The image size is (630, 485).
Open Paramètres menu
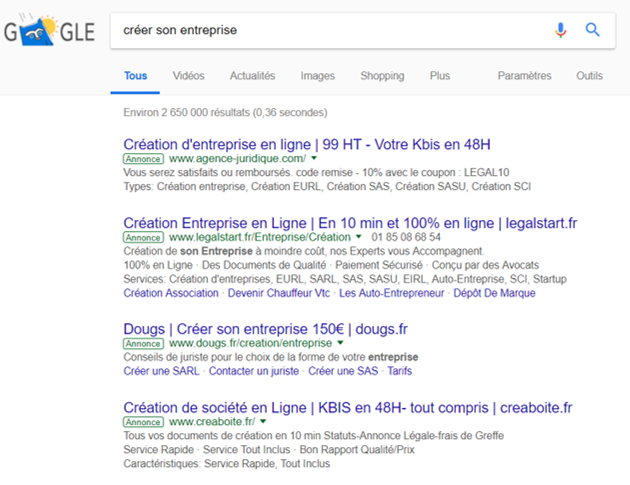click(x=524, y=76)
